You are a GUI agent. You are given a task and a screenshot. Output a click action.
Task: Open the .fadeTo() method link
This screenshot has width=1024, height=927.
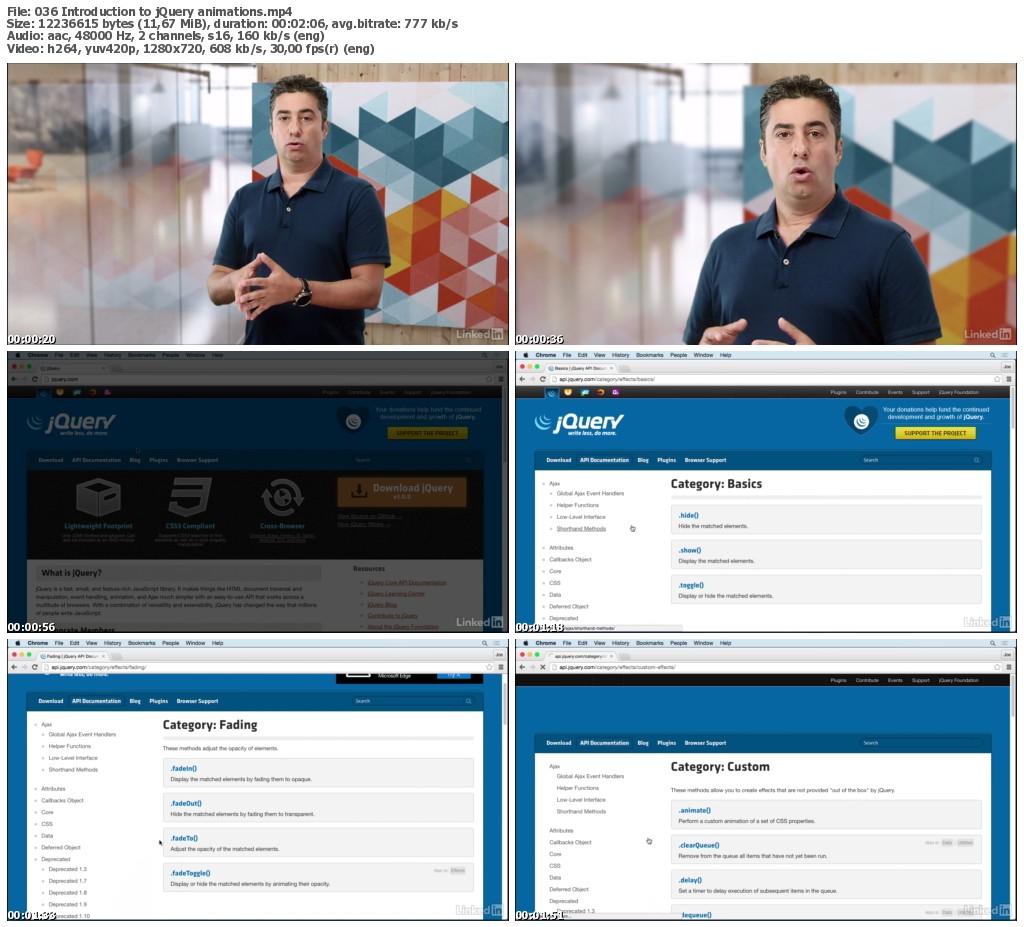point(184,838)
